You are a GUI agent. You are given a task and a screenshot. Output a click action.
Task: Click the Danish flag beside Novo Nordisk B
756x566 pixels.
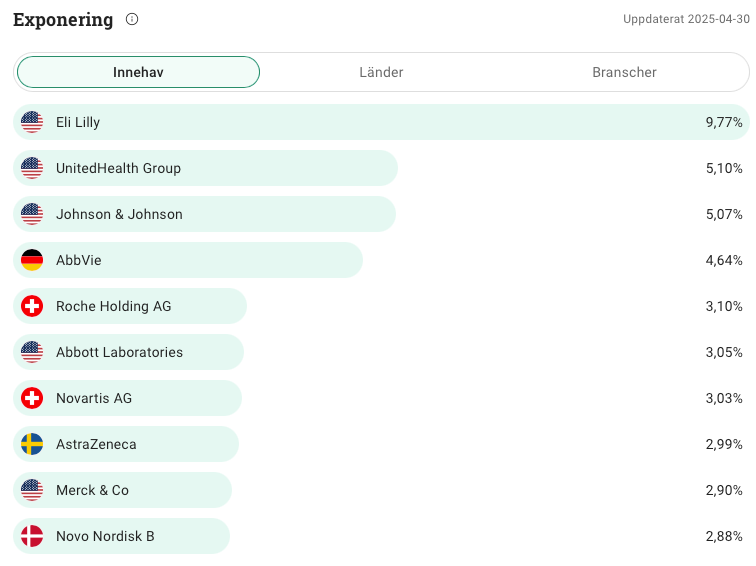pyautogui.click(x=32, y=536)
